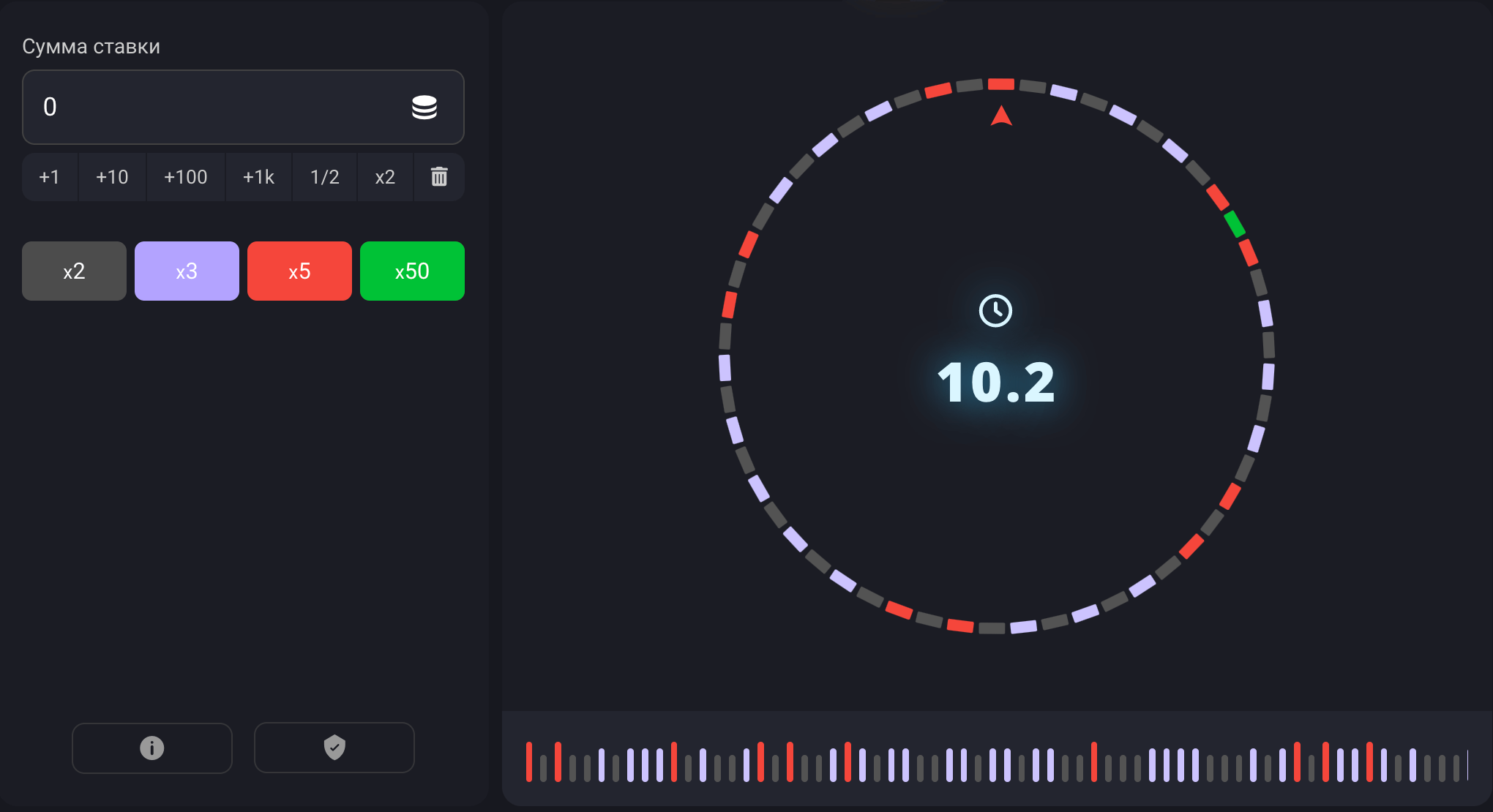1493x812 pixels.
Task: Bet on the purple x3 multiplier
Action: pyautogui.click(x=187, y=271)
